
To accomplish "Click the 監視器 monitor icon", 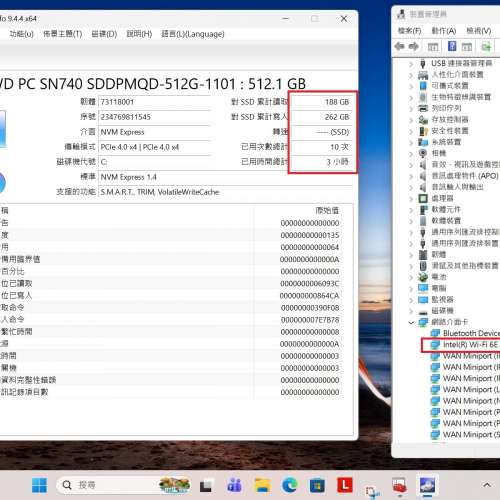I will (x=423, y=300).
